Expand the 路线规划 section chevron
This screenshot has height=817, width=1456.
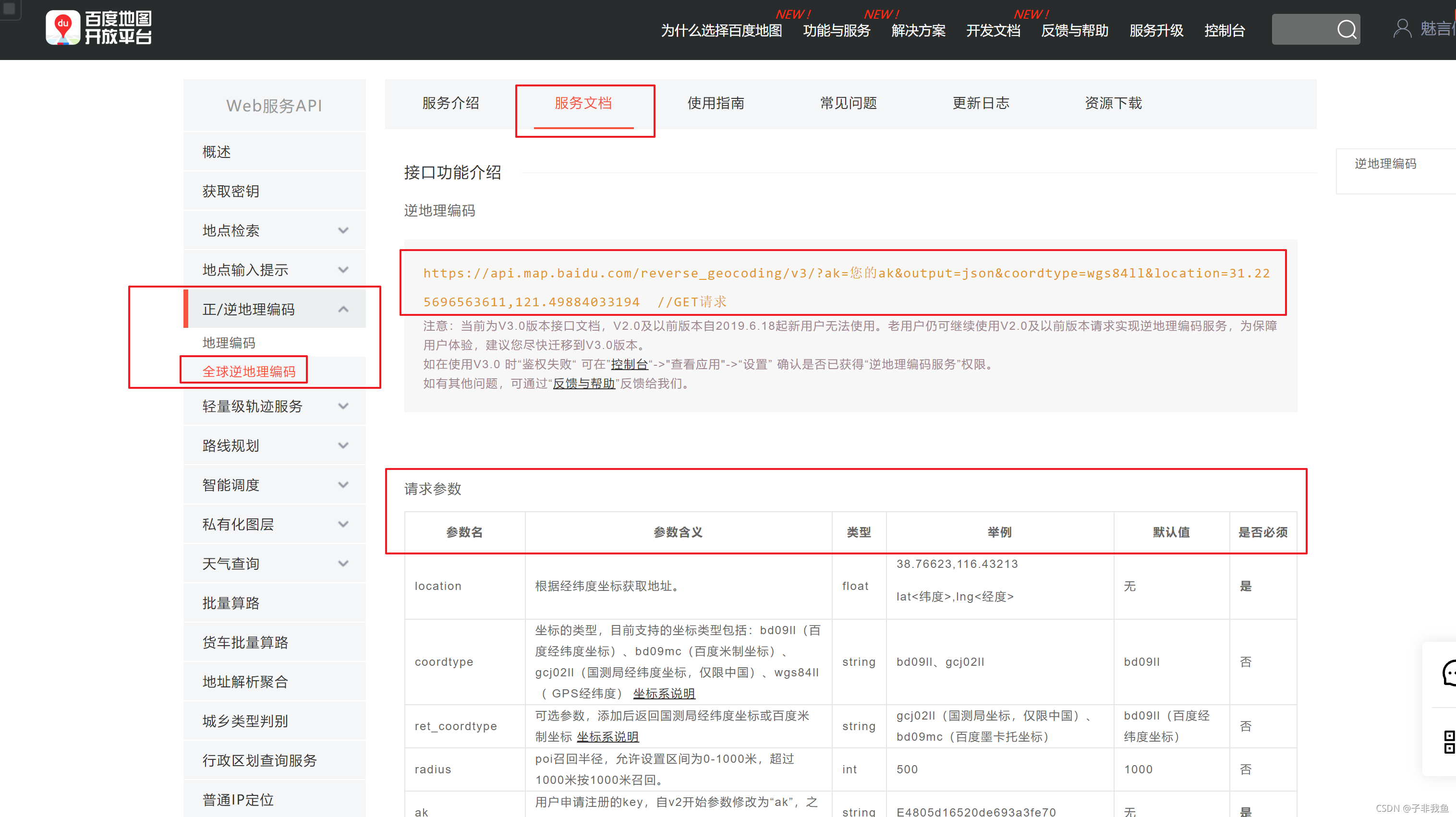tap(343, 446)
